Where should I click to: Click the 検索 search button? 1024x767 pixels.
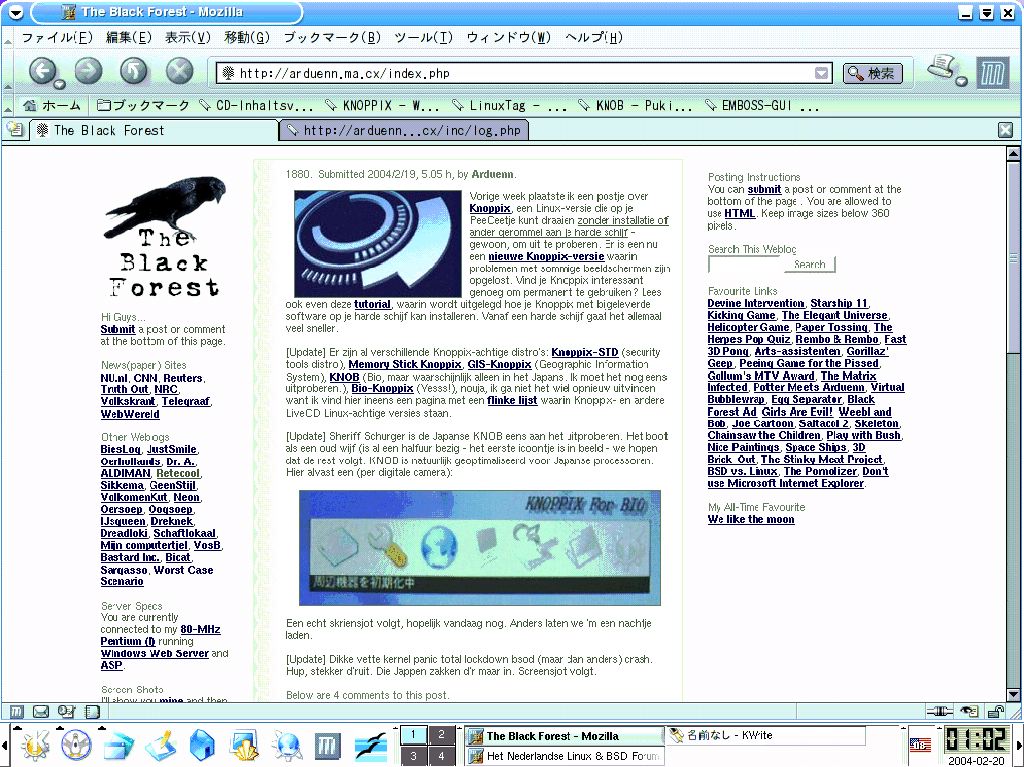click(872, 73)
